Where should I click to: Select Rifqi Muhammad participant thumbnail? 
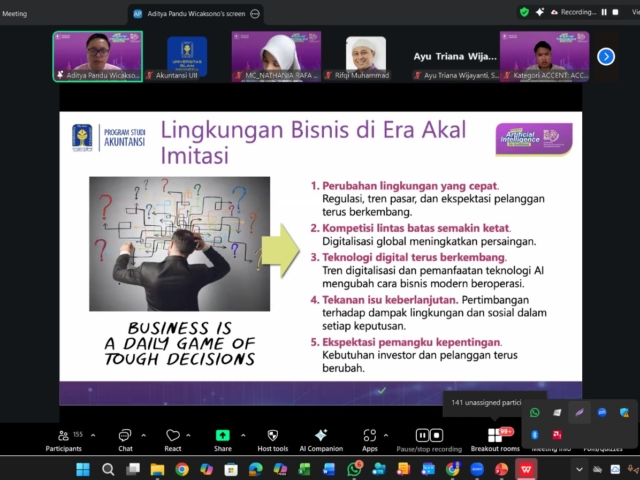366,56
